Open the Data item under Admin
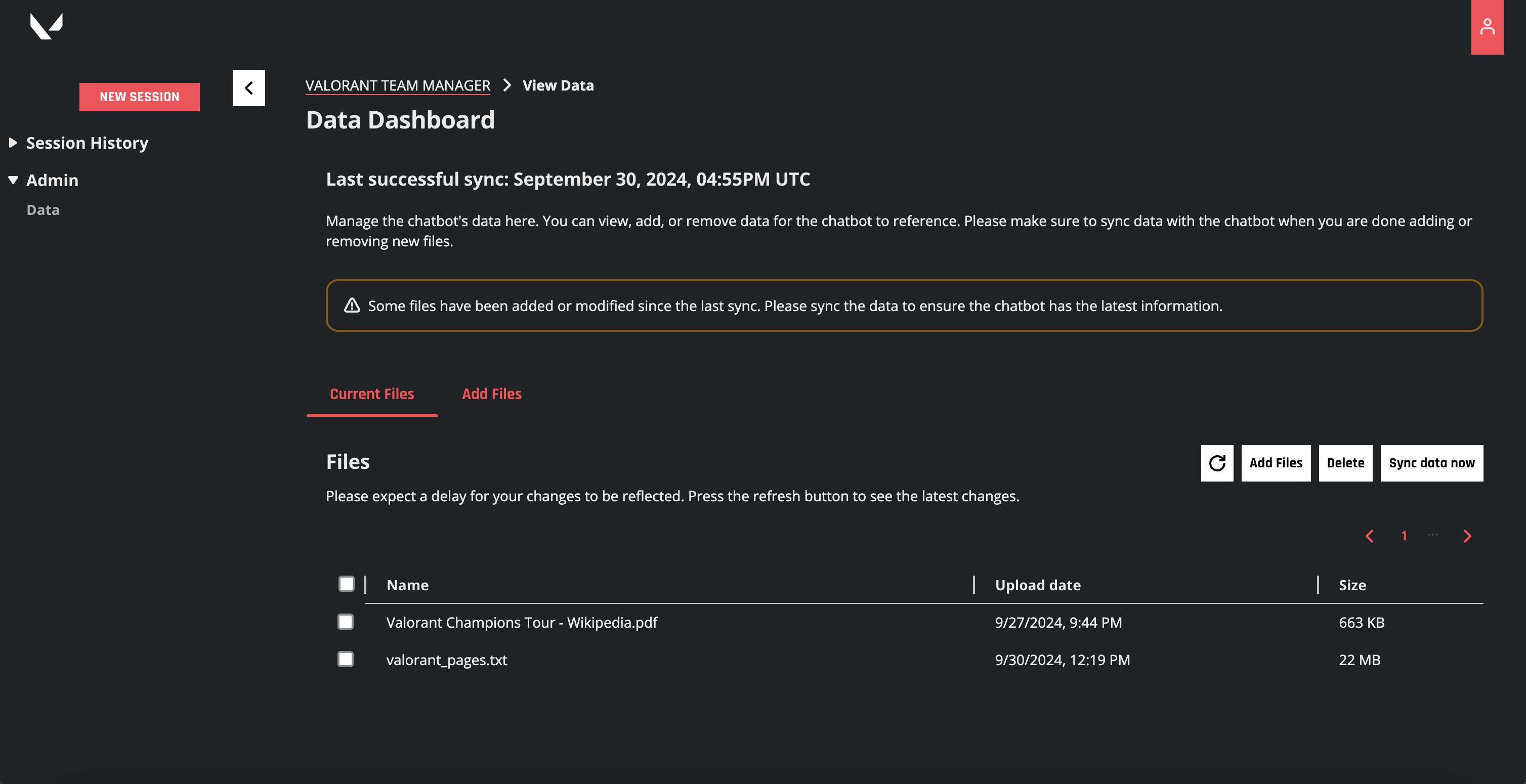This screenshot has width=1526, height=784. tap(43, 209)
